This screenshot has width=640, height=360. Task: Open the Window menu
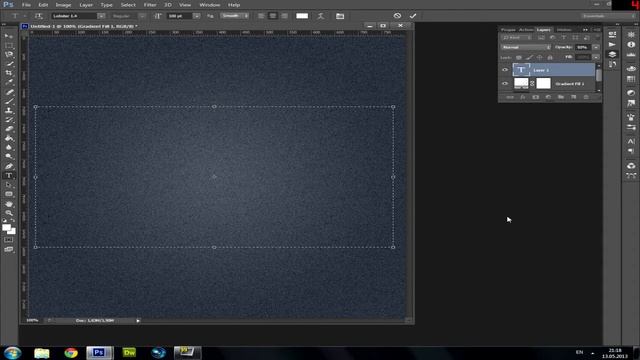pyautogui.click(x=210, y=5)
